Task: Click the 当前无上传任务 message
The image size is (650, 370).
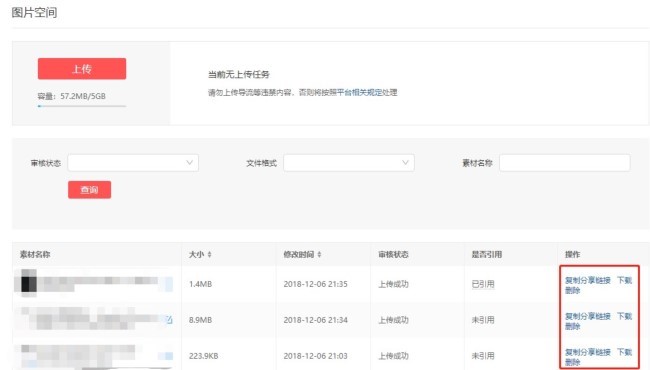Action: coord(239,75)
